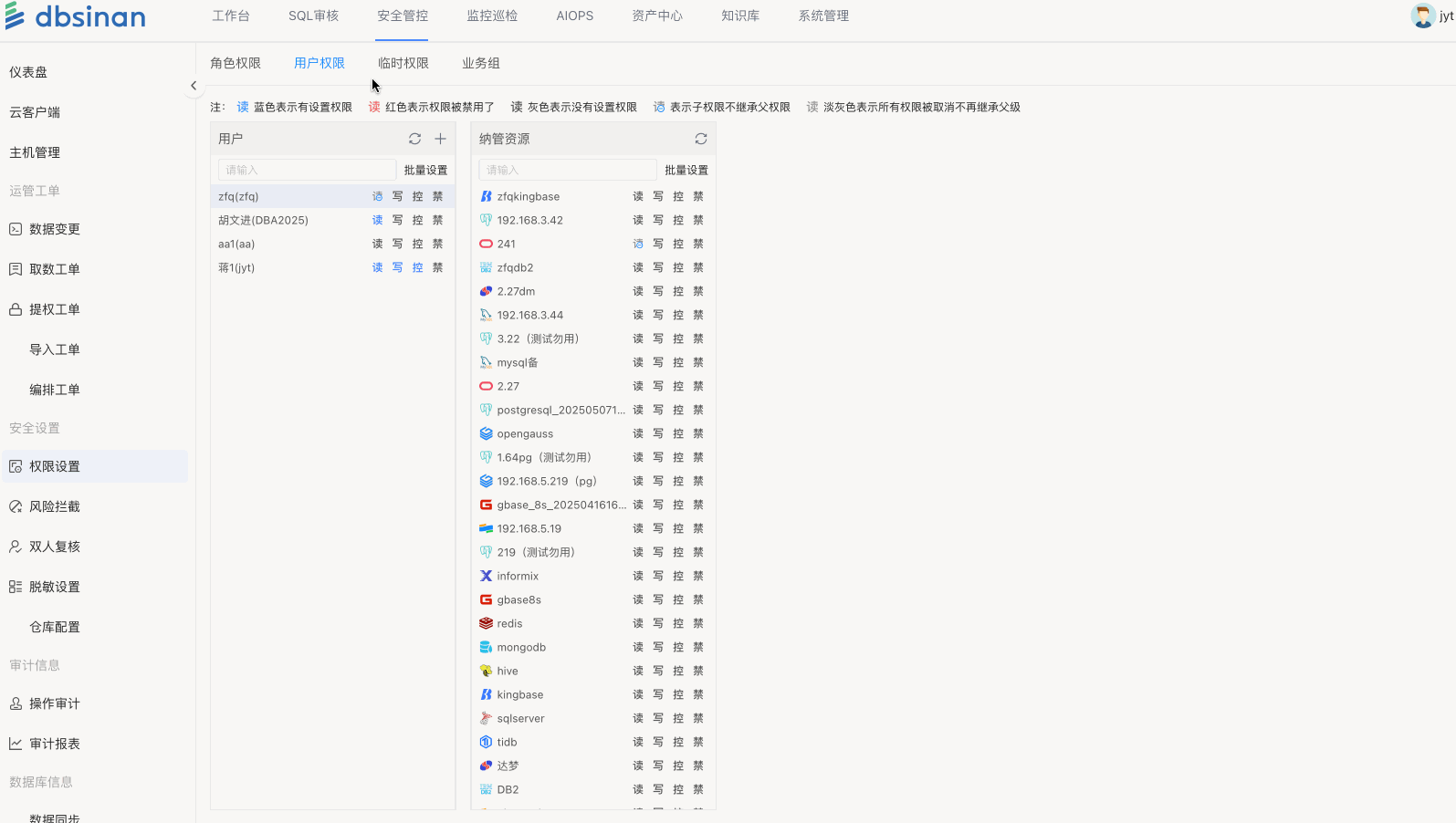The height and width of the screenshot is (823, 1456).
Task: Open SQL审核 top menu
Action: tap(313, 16)
